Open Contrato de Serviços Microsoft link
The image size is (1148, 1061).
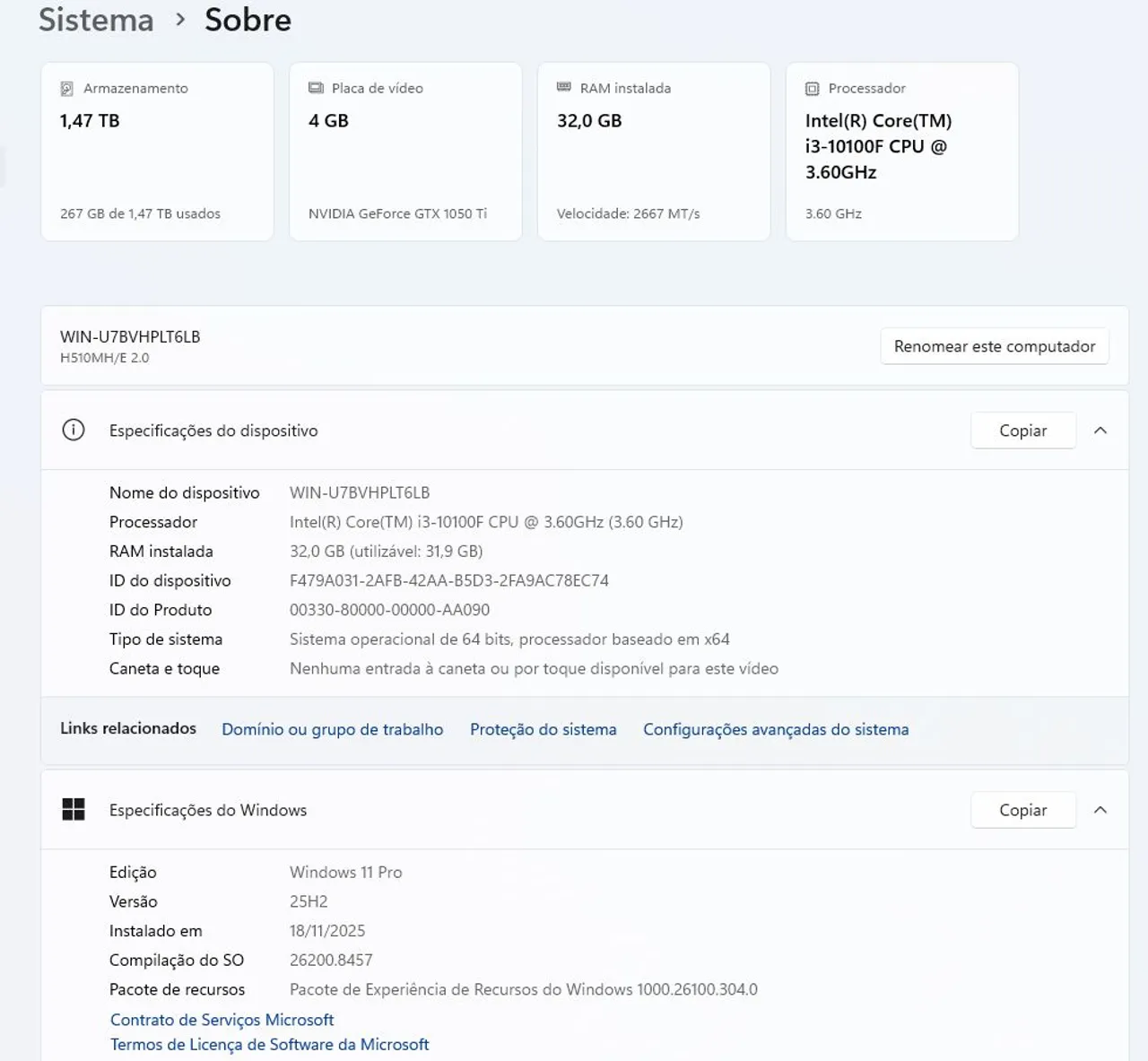click(222, 1020)
